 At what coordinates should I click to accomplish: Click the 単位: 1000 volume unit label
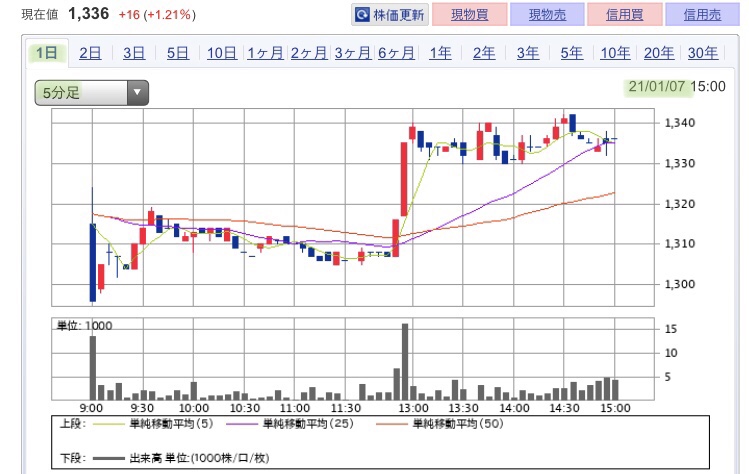[x=85, y=326]
